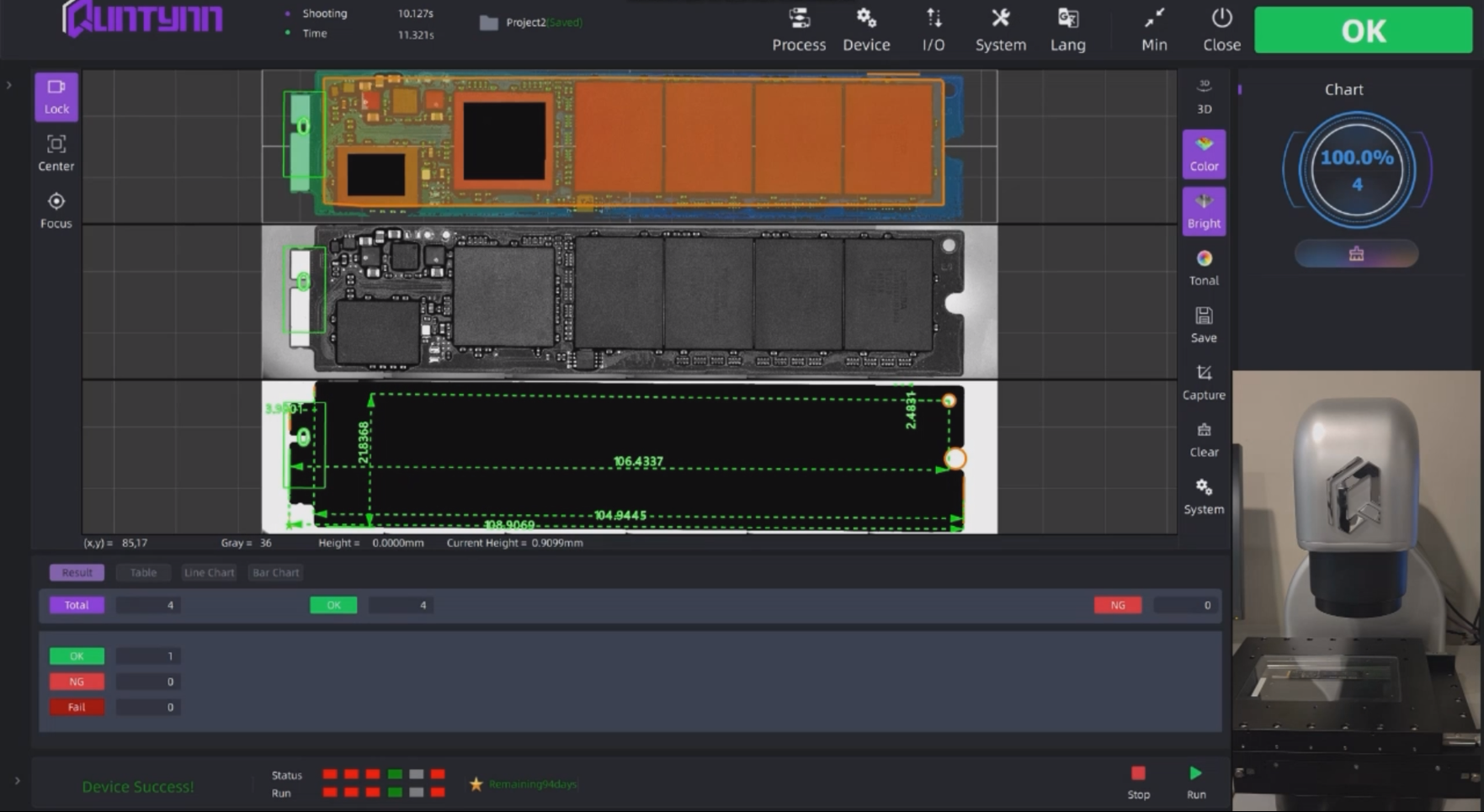The image size is (1484, 812).
Task: Open the Process menu
Action: (798, 30)
